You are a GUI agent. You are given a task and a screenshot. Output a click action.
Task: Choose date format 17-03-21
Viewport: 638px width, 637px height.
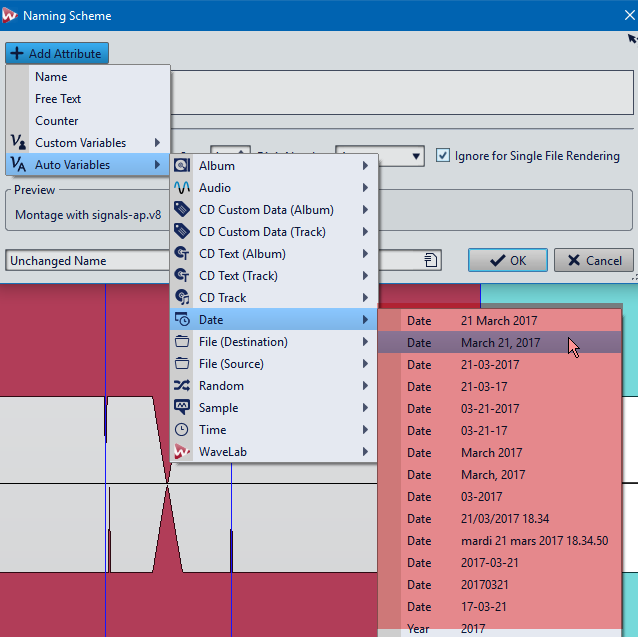(x=500, y=606)
